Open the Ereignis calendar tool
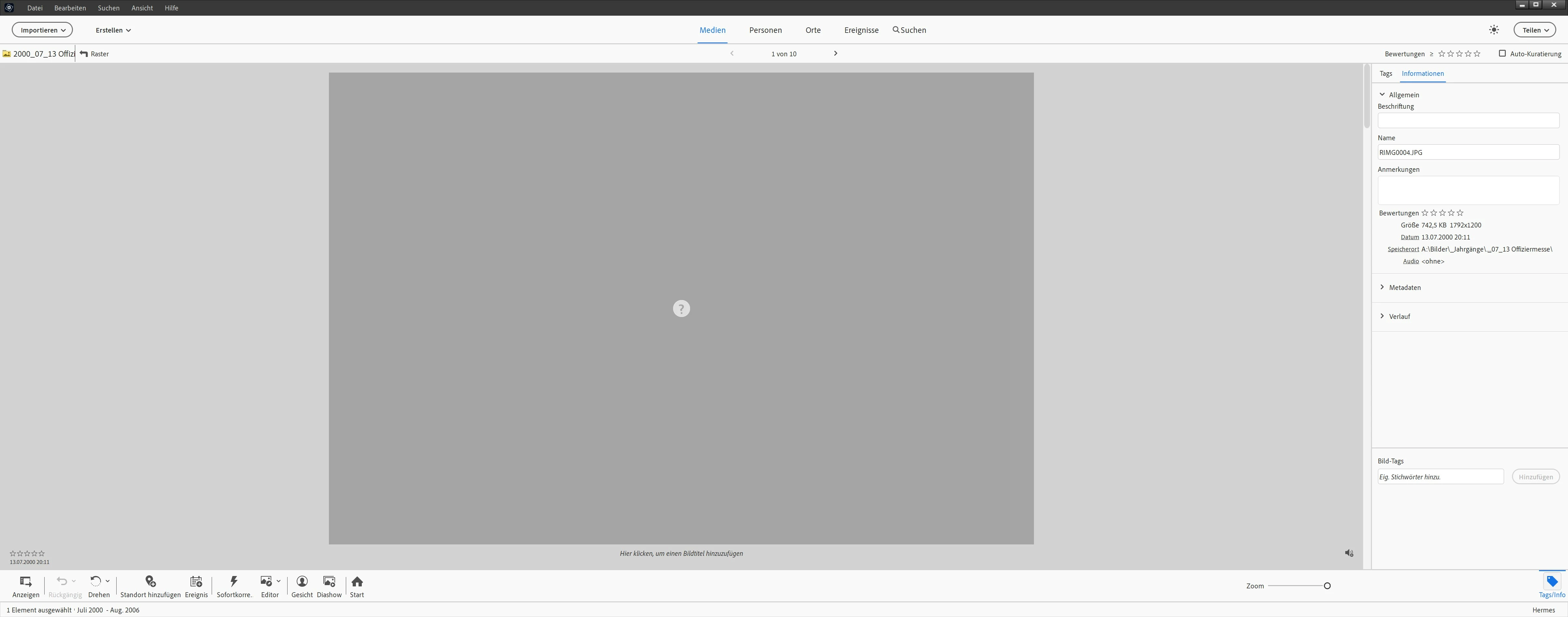Image resolution: width=1568 pixels, height=617 pixels. click(x=196, y=582)
